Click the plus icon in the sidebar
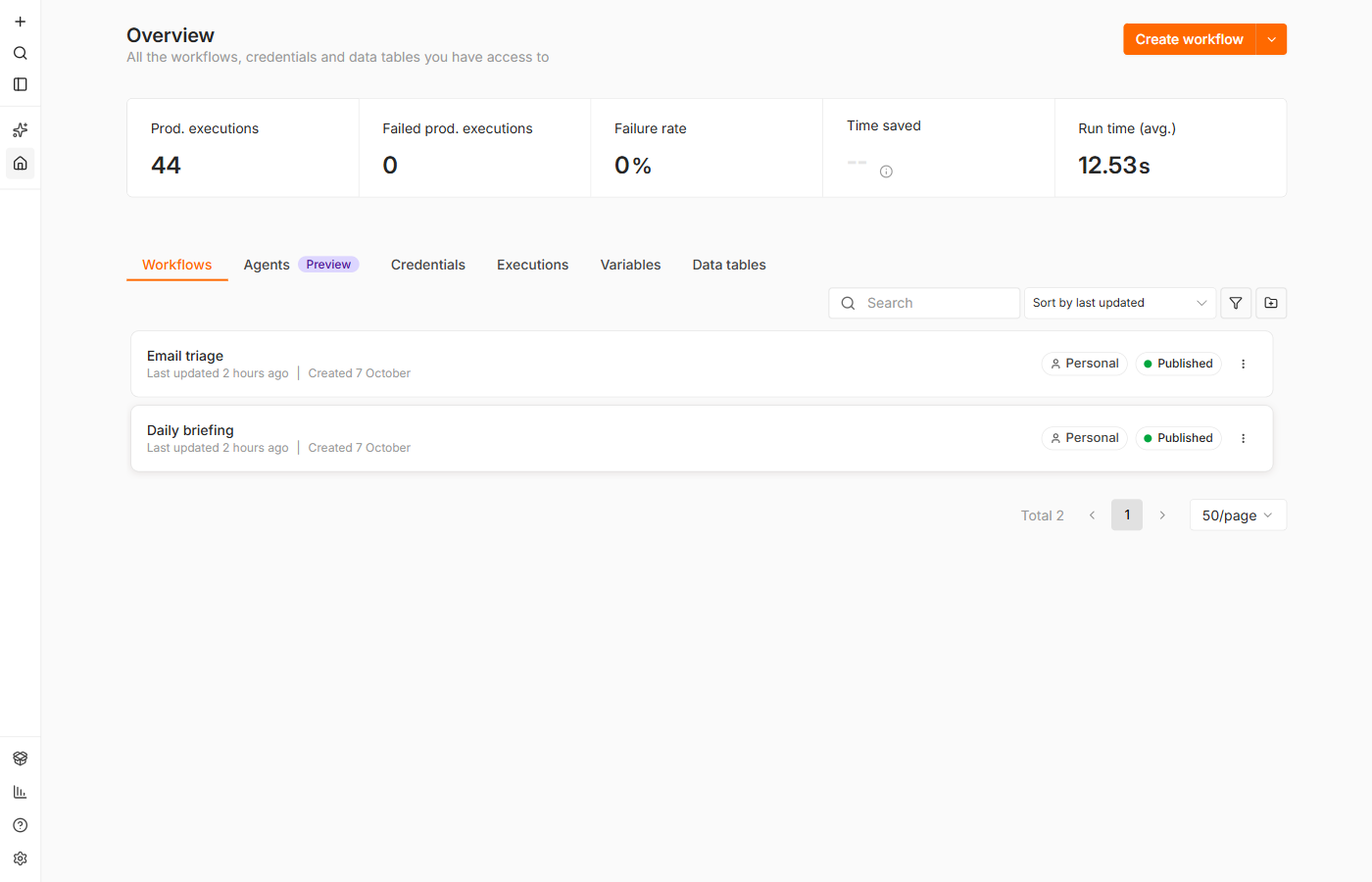Image resolution: width=1372 pixels, height=882 pixels. click(20, 22)
